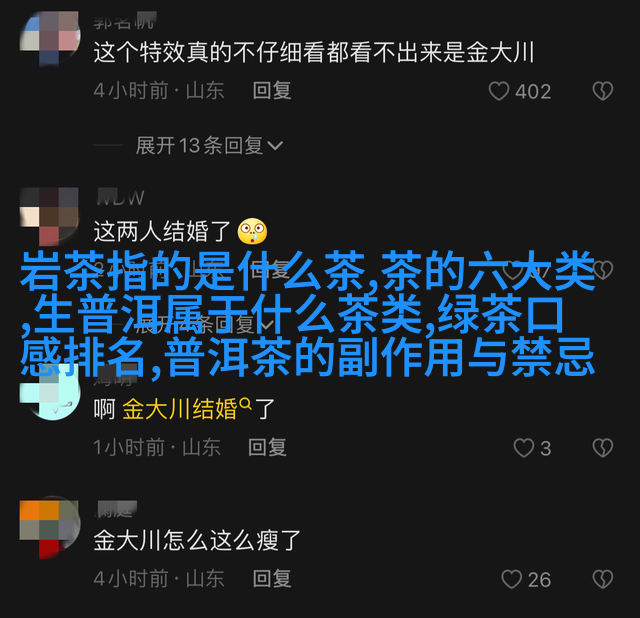
Task: Reply to 金大川怎么这么瘦了 comment
Action: coord(272,578)
